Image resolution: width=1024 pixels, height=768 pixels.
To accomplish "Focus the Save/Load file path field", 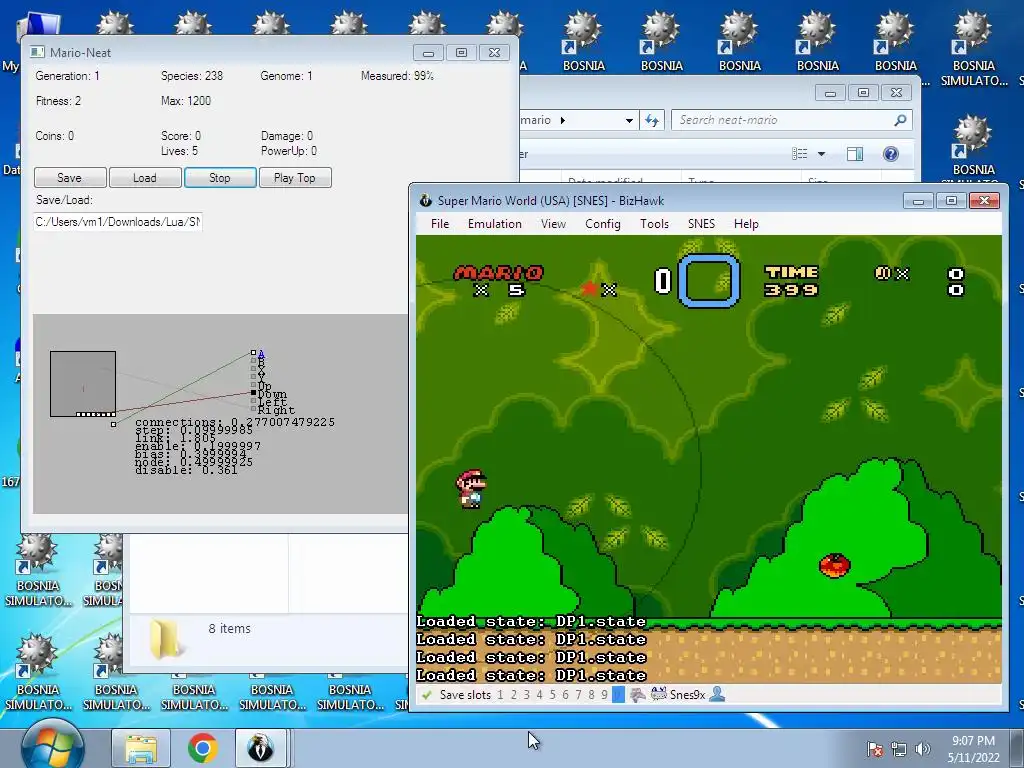I will [x=118, y=222].
